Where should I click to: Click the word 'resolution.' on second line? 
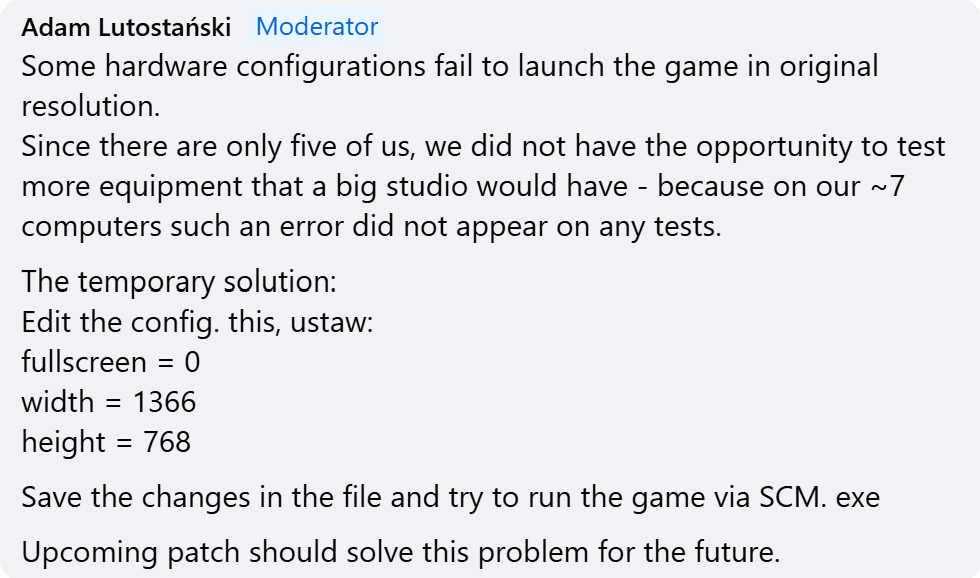tap(91, 106)
